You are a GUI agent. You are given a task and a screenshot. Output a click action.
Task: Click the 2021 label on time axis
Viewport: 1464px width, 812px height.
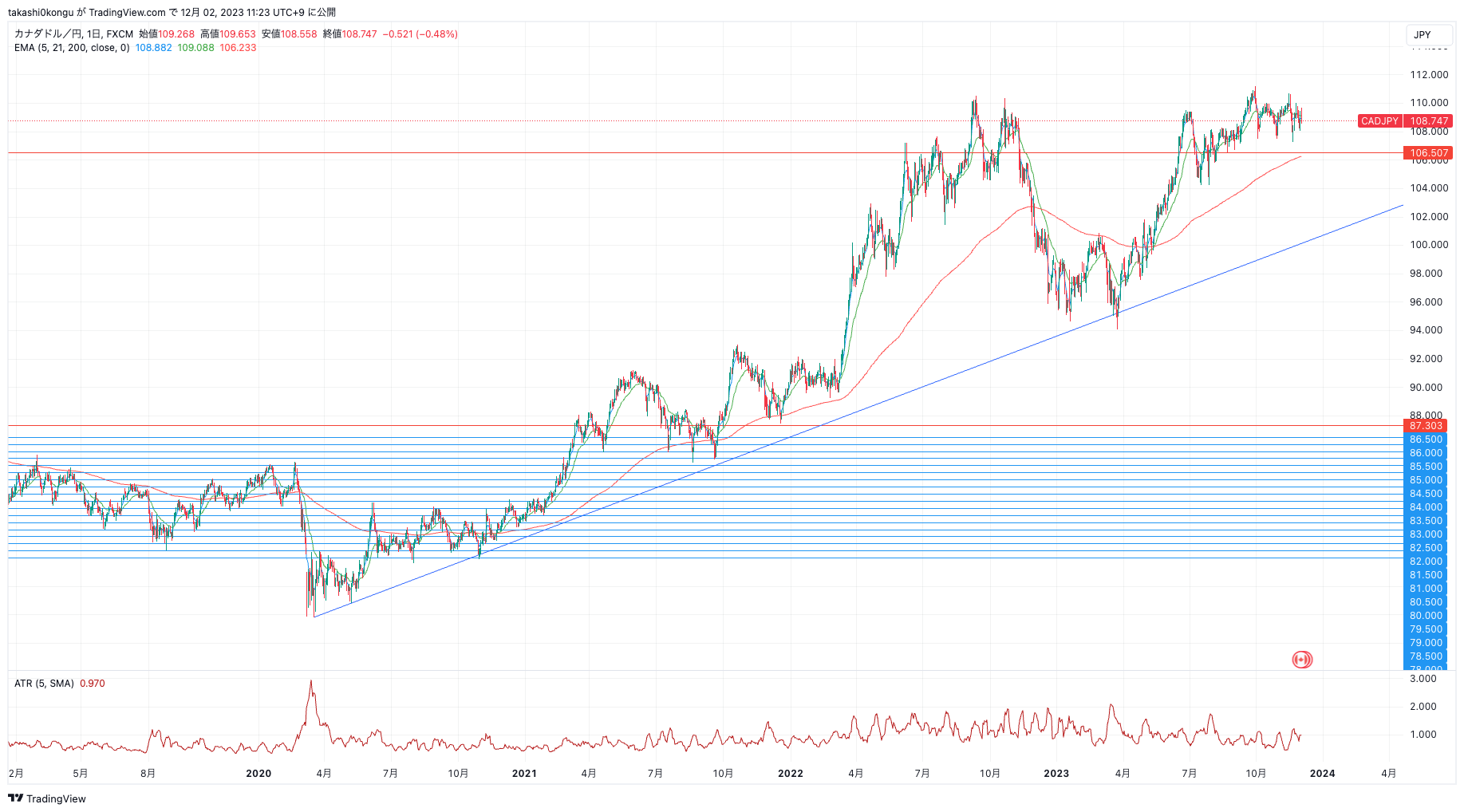(524, 774)
